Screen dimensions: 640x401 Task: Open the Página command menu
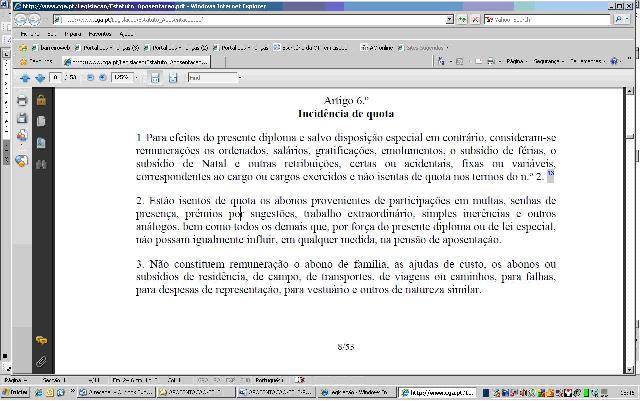[x=517, y=61]
